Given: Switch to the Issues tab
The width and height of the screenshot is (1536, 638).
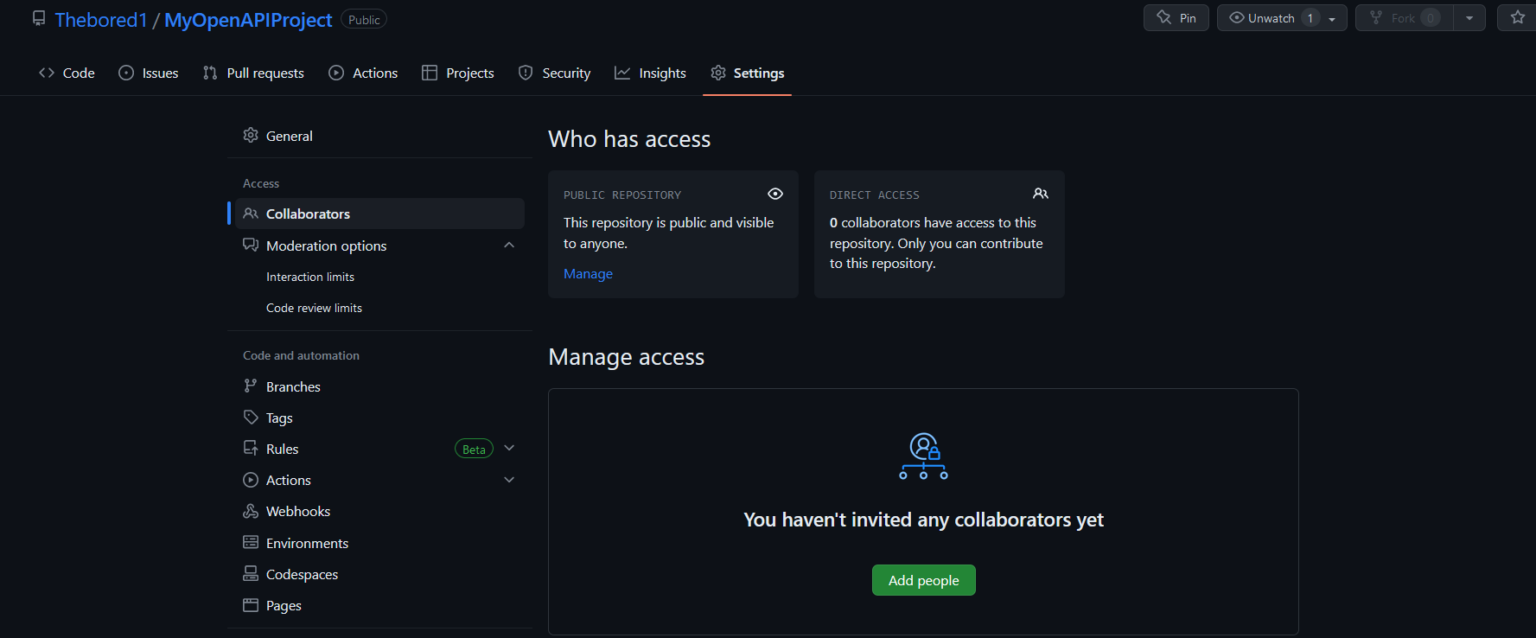Looking at the screenshot, I should point(148,72).
